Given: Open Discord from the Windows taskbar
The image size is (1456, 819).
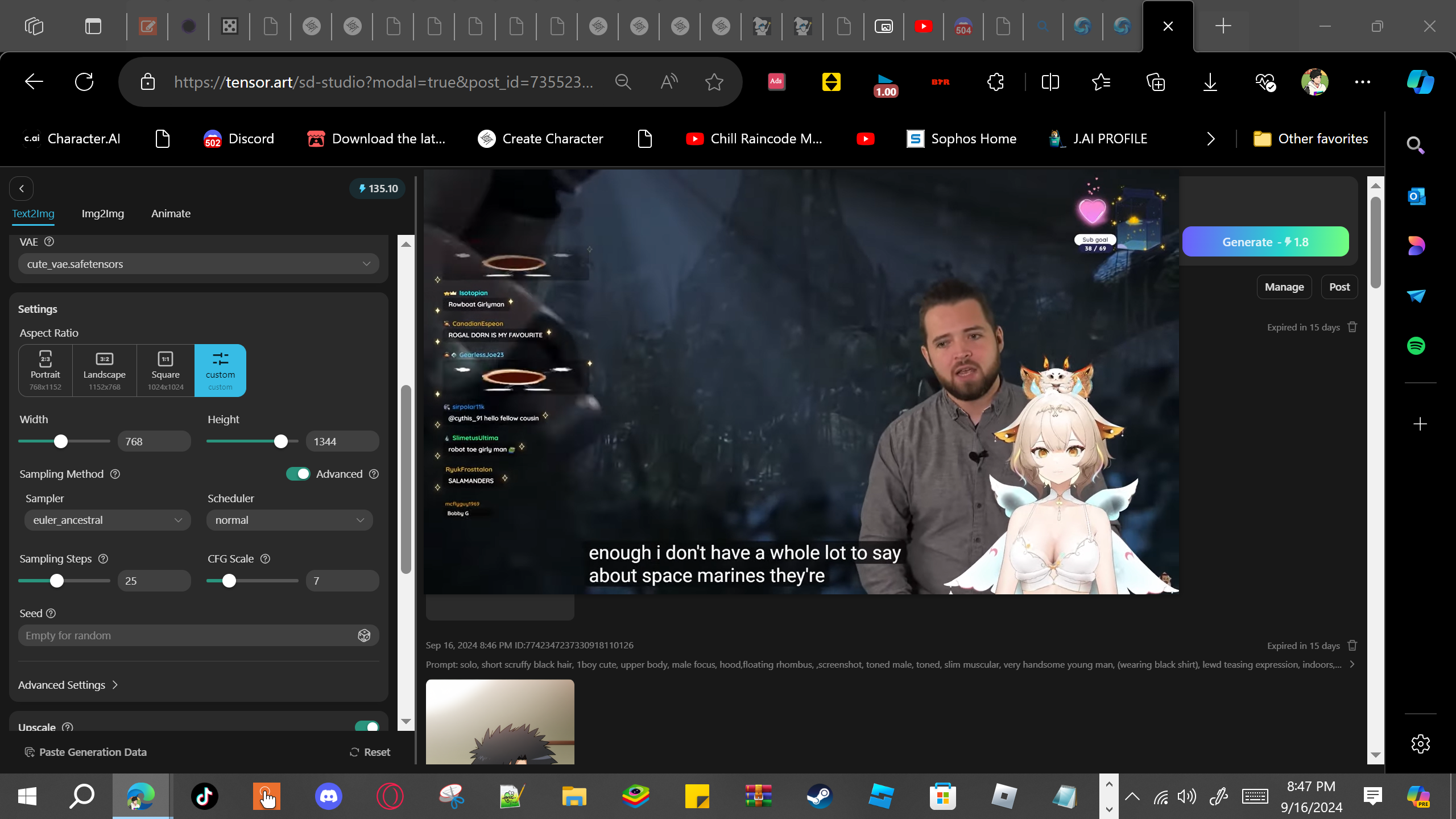Looking at the screenshot, I should tap(328, 796).
